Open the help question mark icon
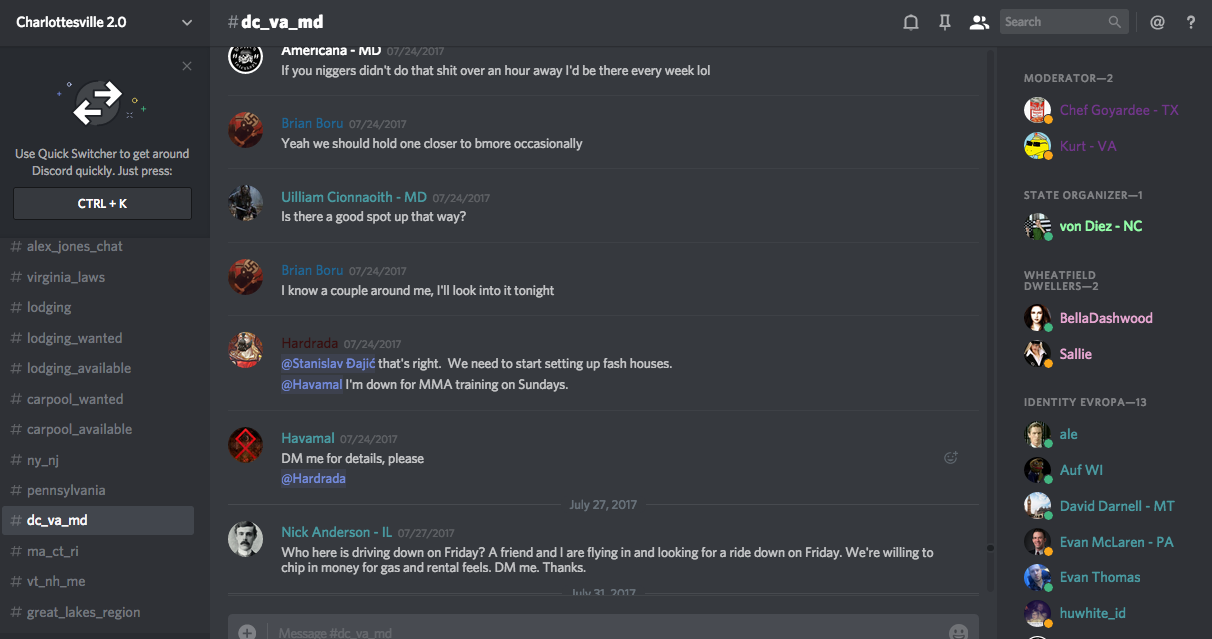The width and height of the screenshot is (1212, 639). [1191, 22]
